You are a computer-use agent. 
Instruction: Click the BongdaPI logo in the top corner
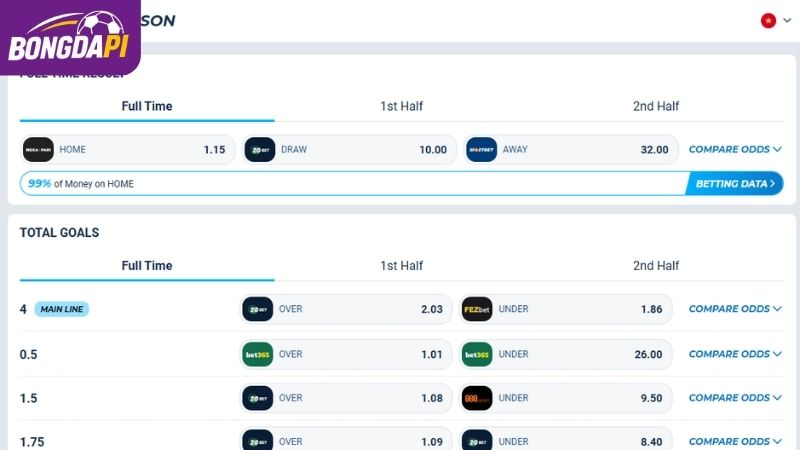pyautogui.click(x=70, y=37)
